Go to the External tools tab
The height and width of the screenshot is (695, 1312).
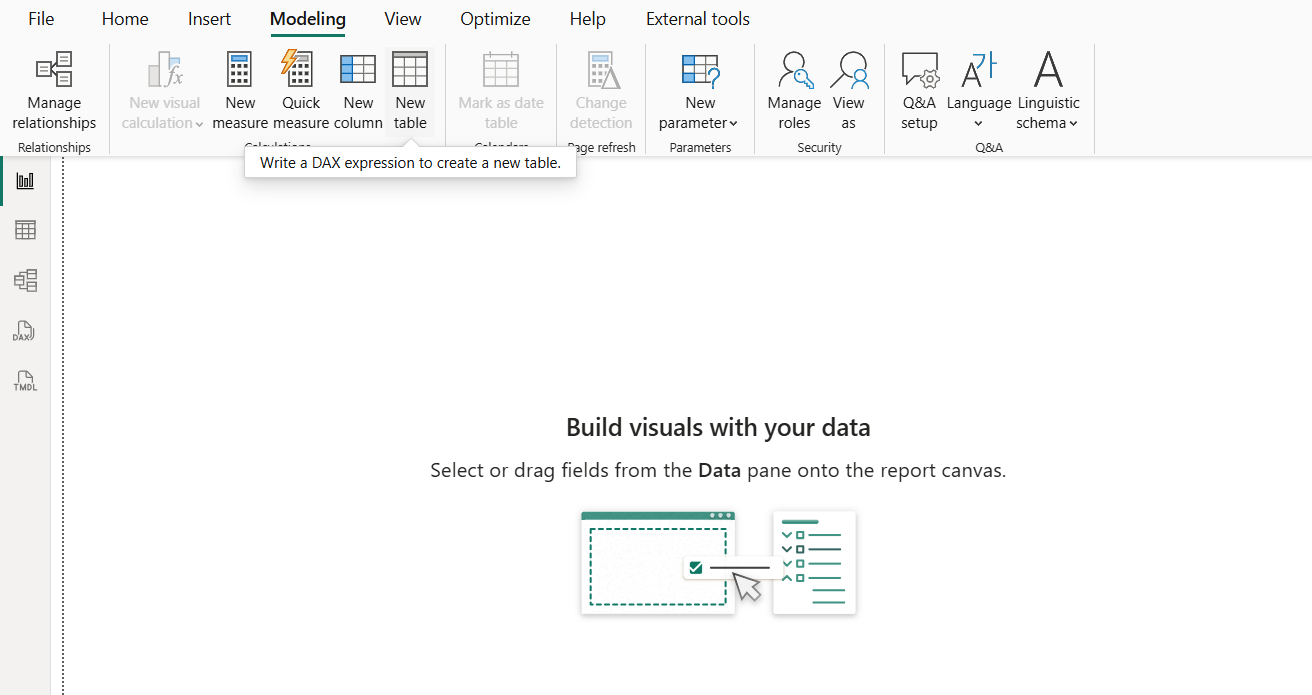click(x=697, y=19)
